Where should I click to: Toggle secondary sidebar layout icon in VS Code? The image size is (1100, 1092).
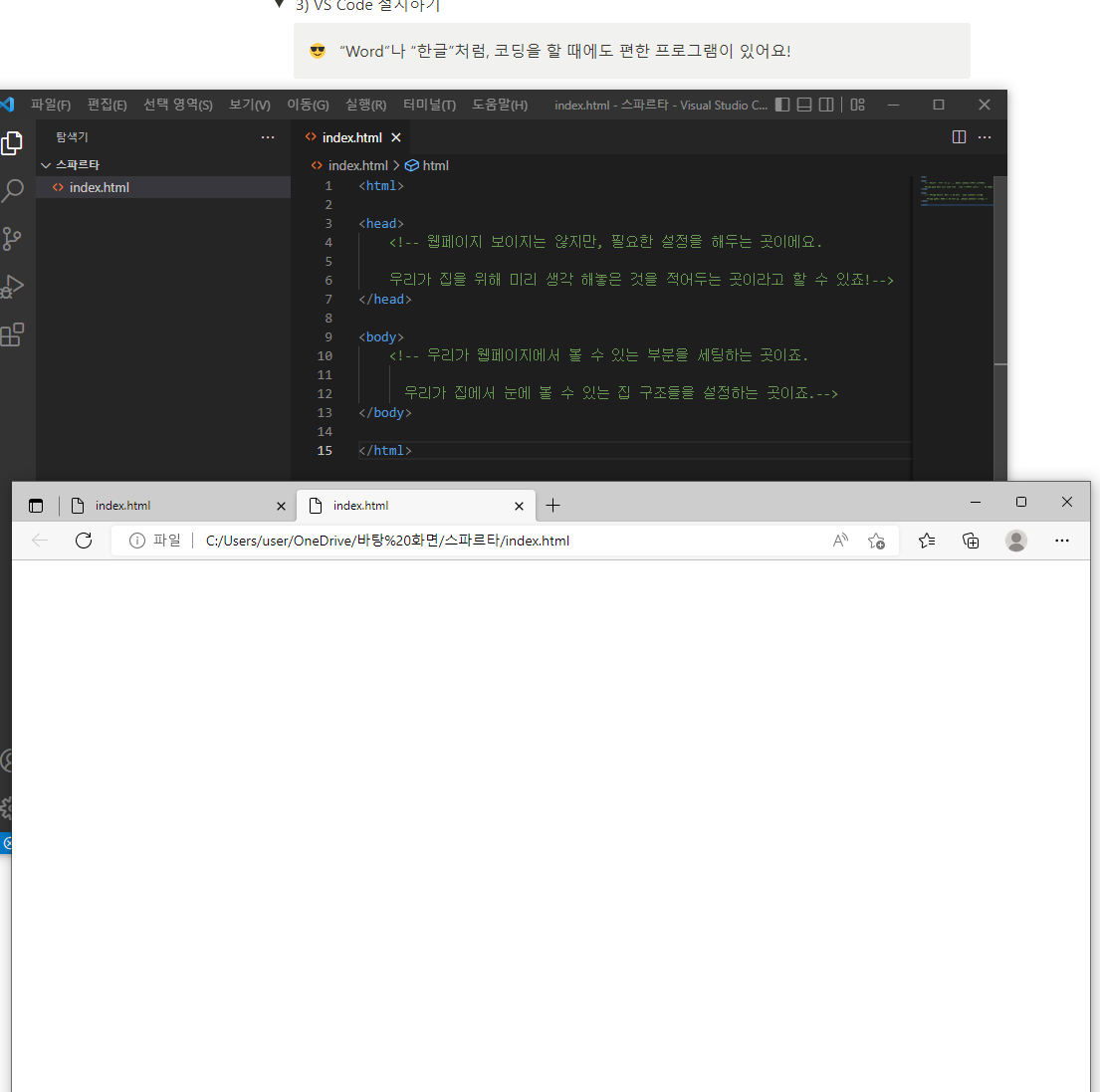click(x=826, y=105)
